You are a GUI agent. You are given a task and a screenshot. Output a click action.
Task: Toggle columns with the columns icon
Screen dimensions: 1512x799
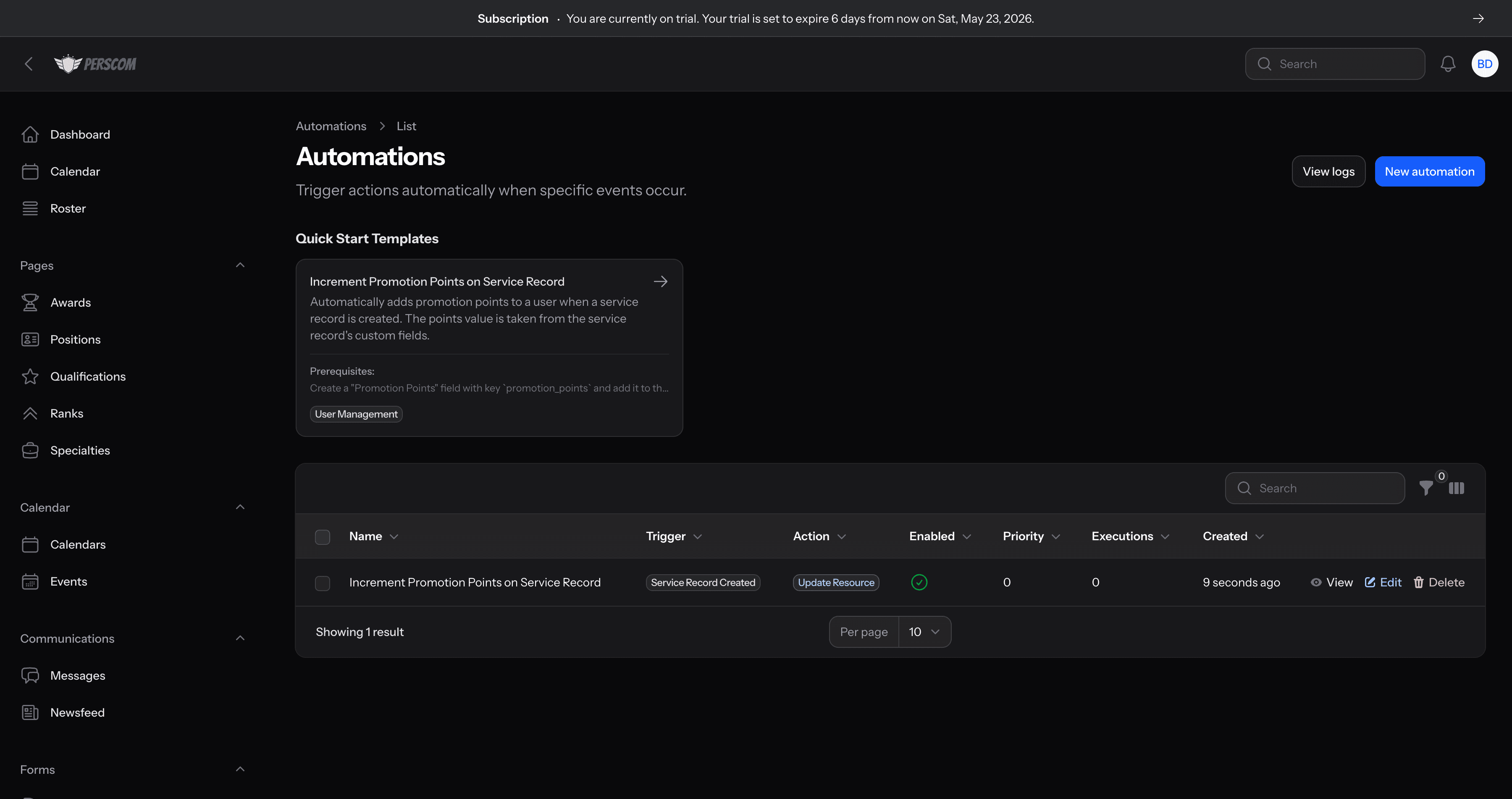click(x=1456, y=489)
